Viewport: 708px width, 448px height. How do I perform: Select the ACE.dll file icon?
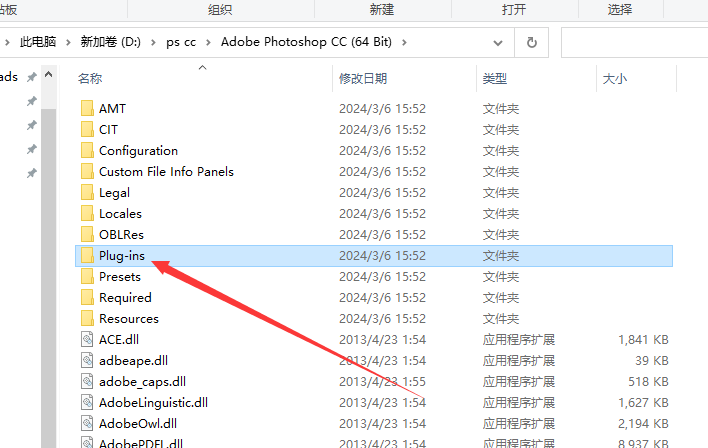(87, 340)
